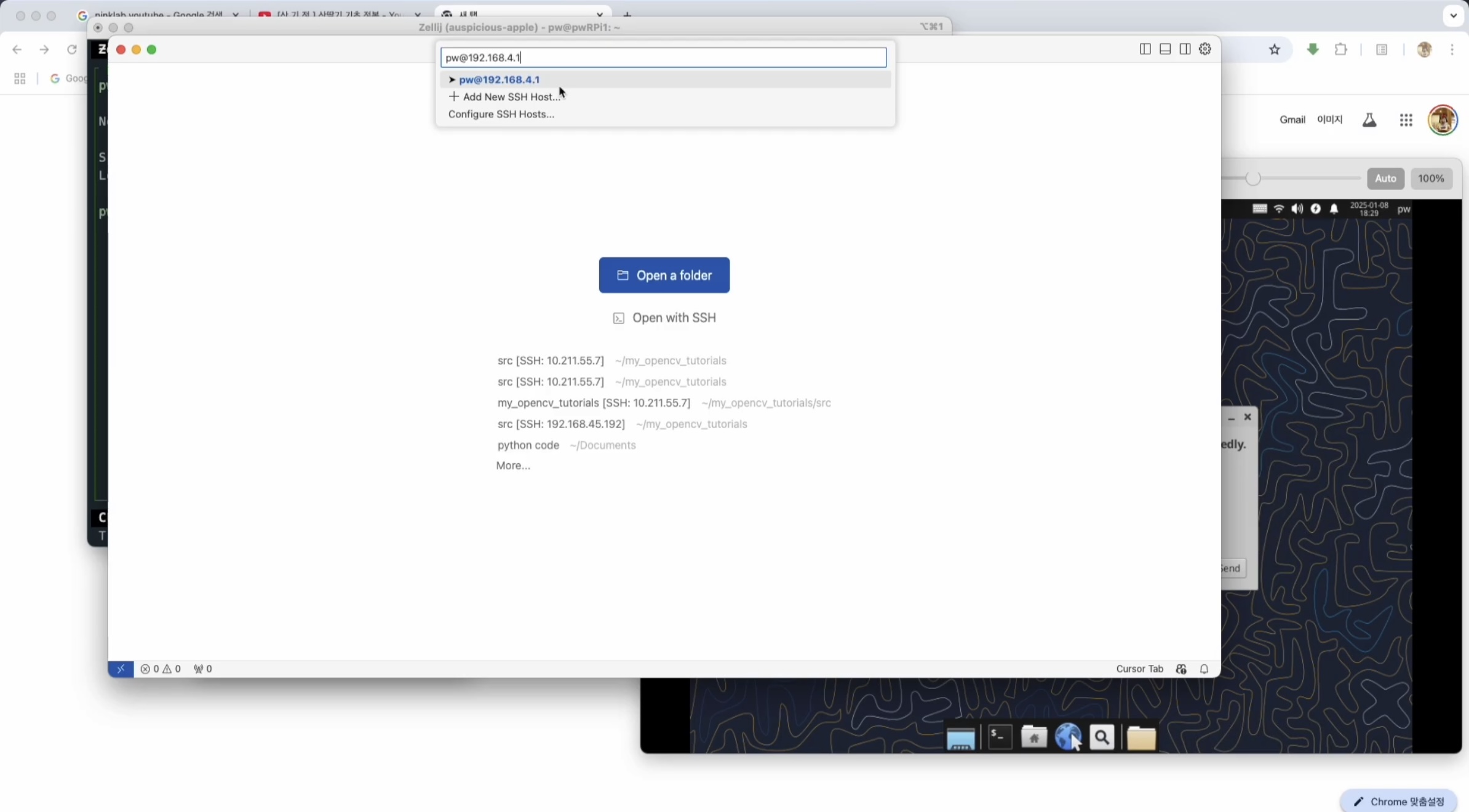This screenshot has width=1469, height=812.
Task: Expand More recent projects list
Action: [x=513, y=466]
